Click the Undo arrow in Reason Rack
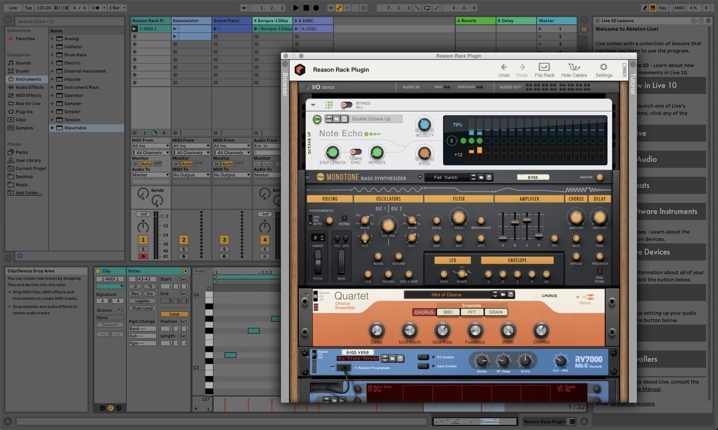 [504, 67]
